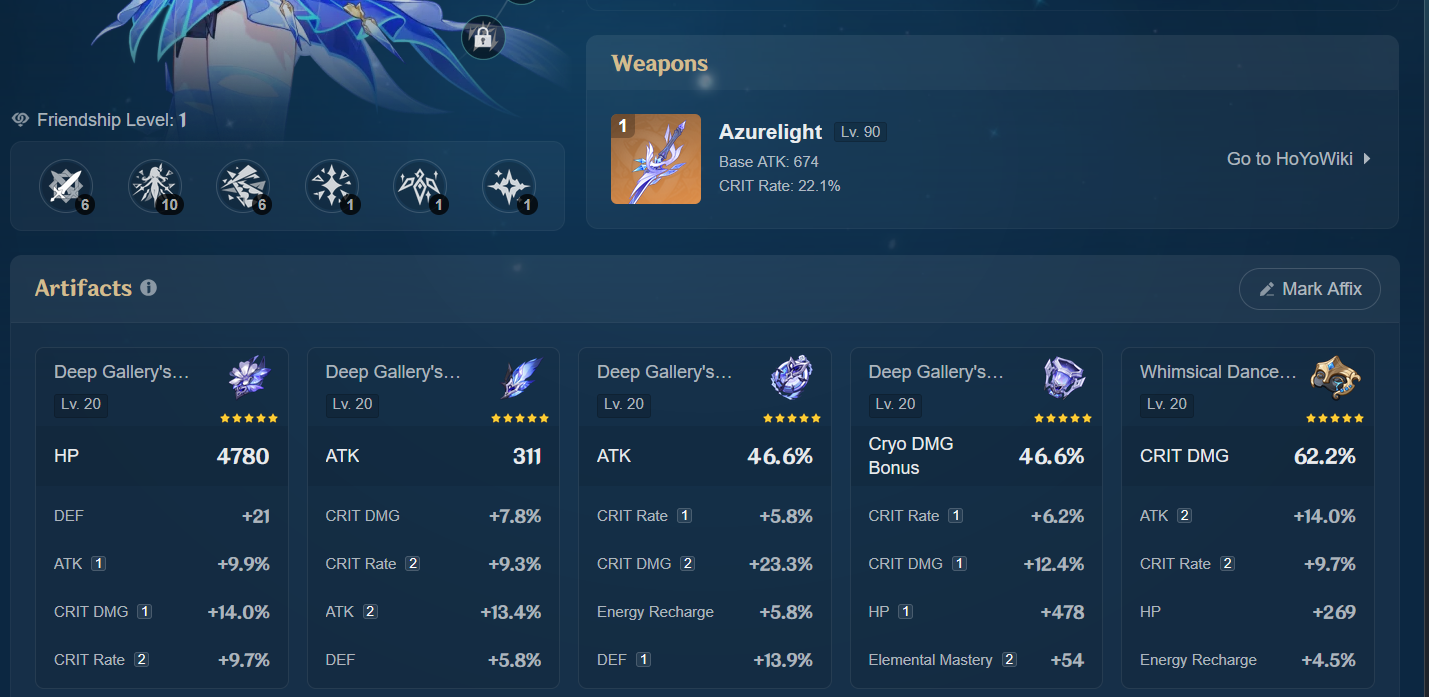1429x697 pixels.
Task: Open the Elemental Burst talent icon level 6
Action: [x=243, y=186]
